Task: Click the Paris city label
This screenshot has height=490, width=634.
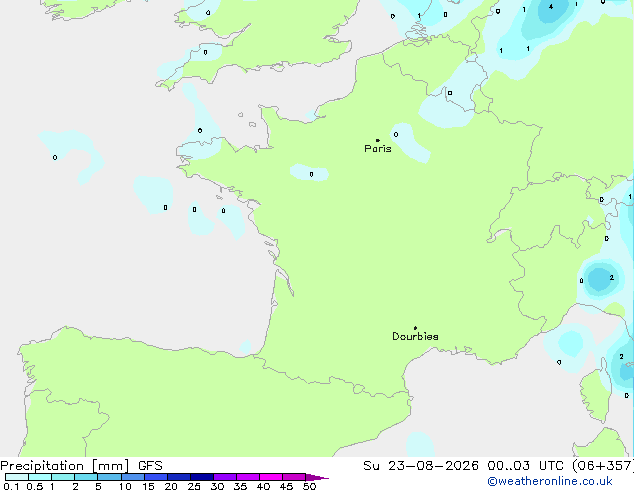Action: click(x=378, y=149)
